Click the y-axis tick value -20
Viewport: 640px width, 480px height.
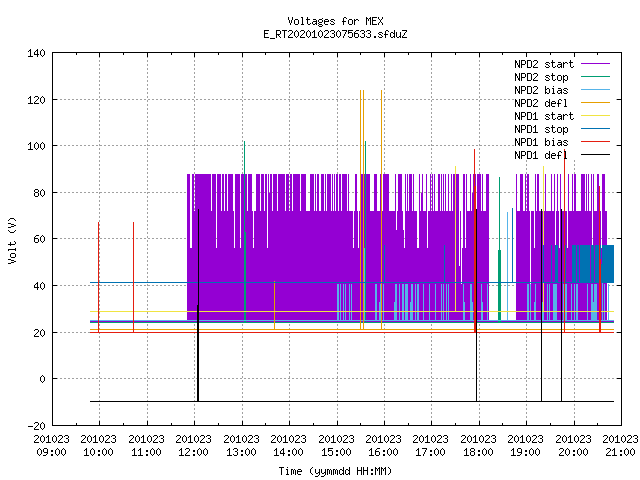[36, 425]
